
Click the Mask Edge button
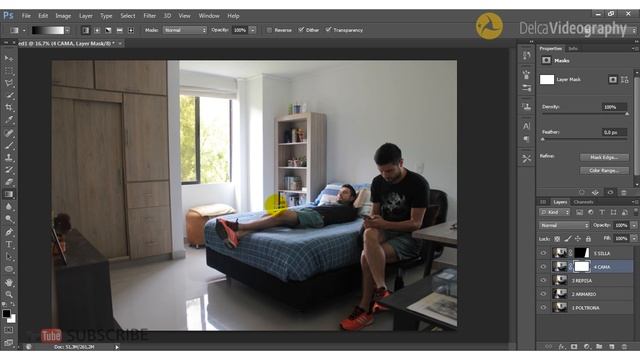coord(604,157)
